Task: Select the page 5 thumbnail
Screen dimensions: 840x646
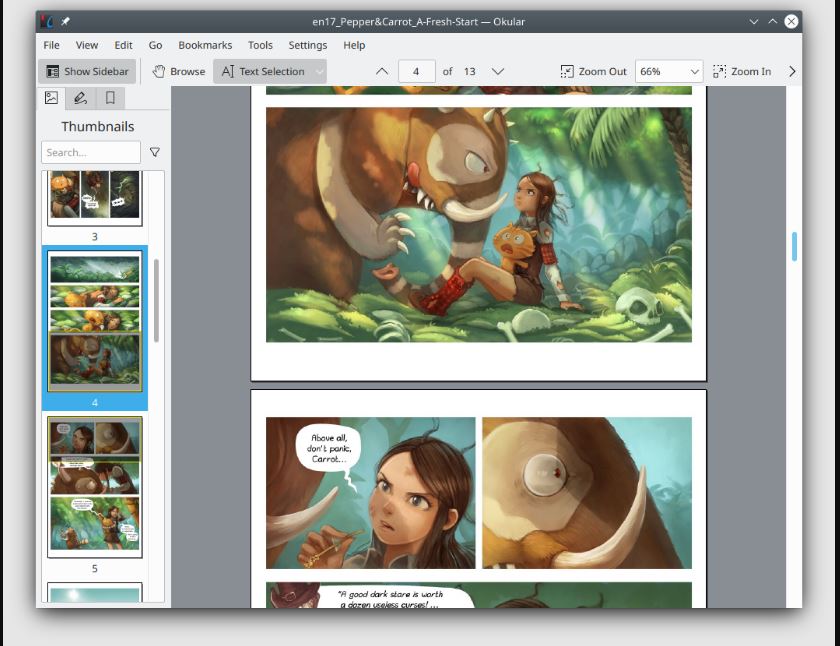Action: [95, 487]
